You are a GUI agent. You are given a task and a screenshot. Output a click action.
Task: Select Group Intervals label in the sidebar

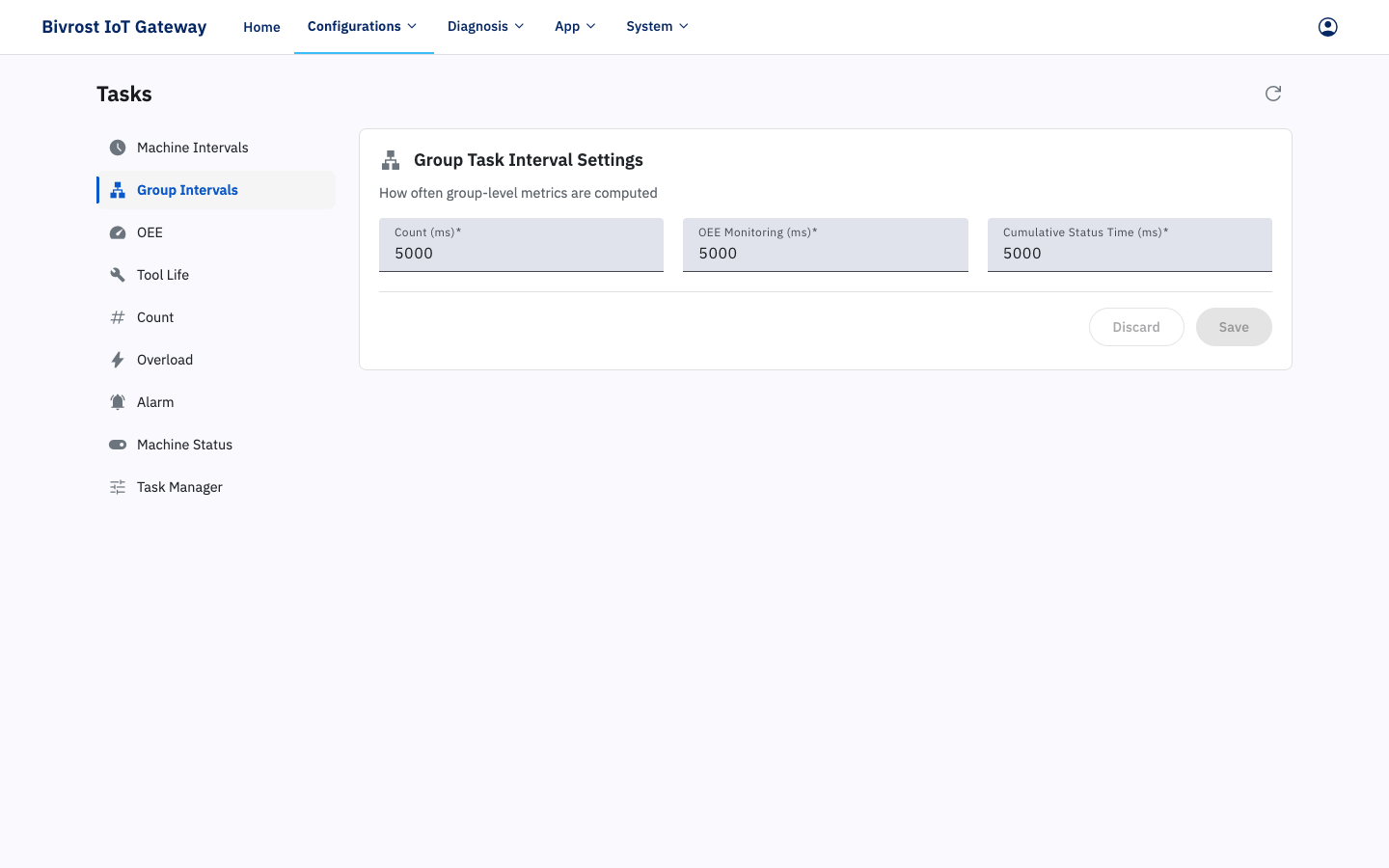click(x=187, y=190)
